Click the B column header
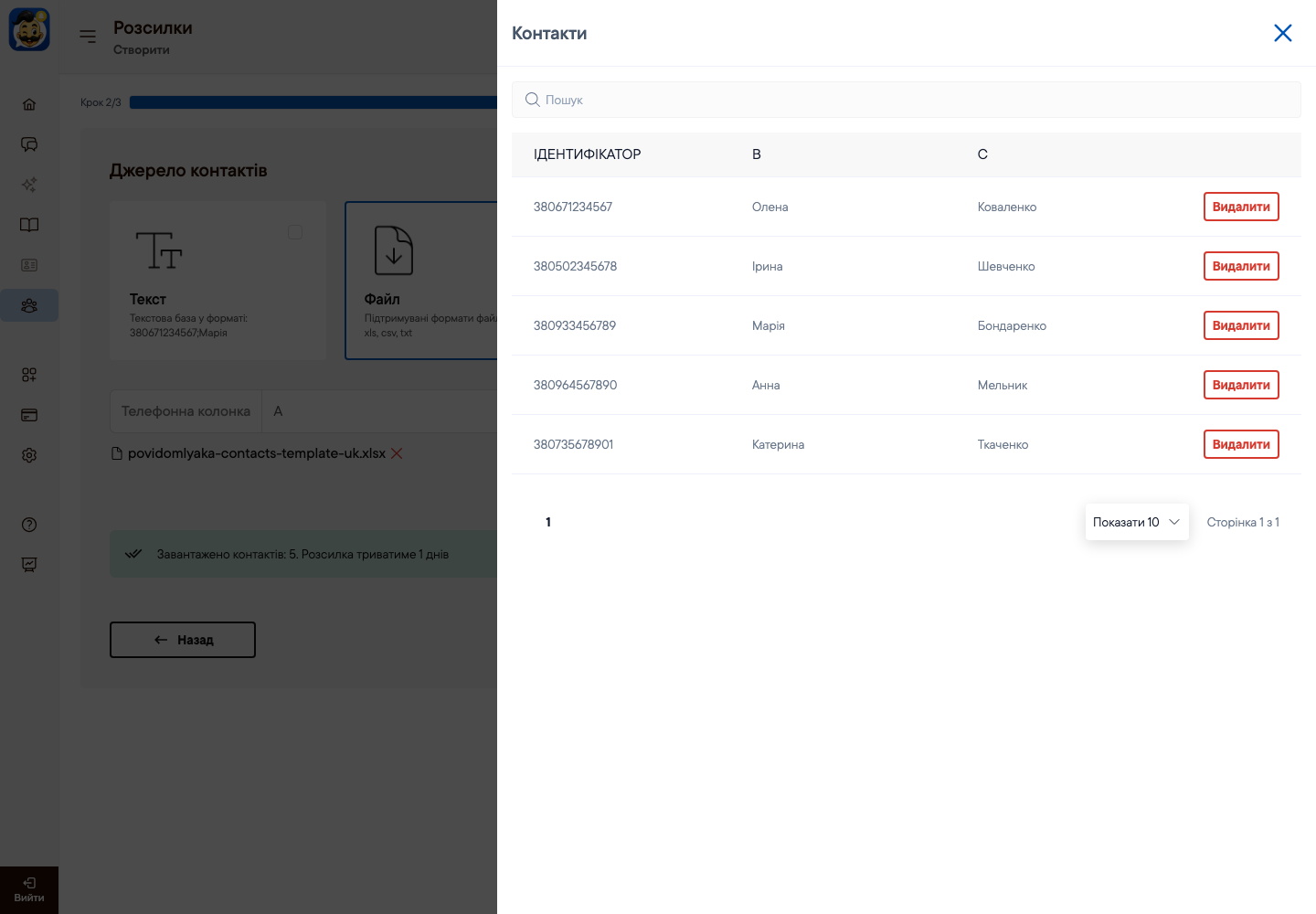The height and width of the screenshot is (914, 1316). [757, 154]
